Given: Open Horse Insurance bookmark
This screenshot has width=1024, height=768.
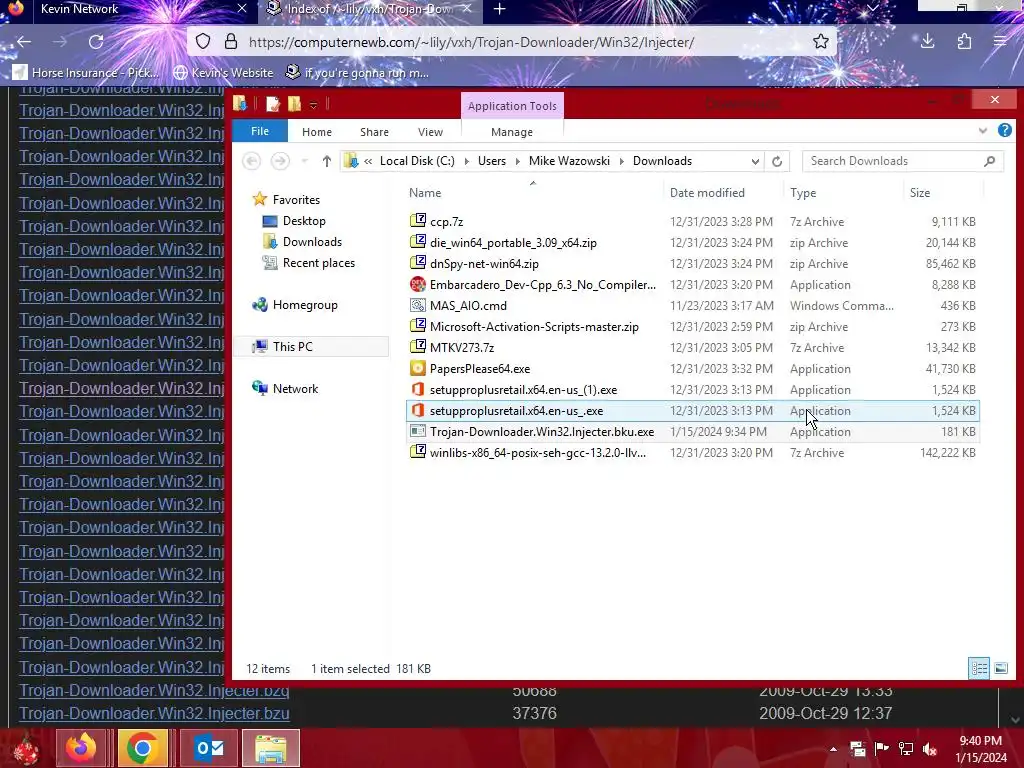Looking at the screenshot, I should tap(86, 72).
